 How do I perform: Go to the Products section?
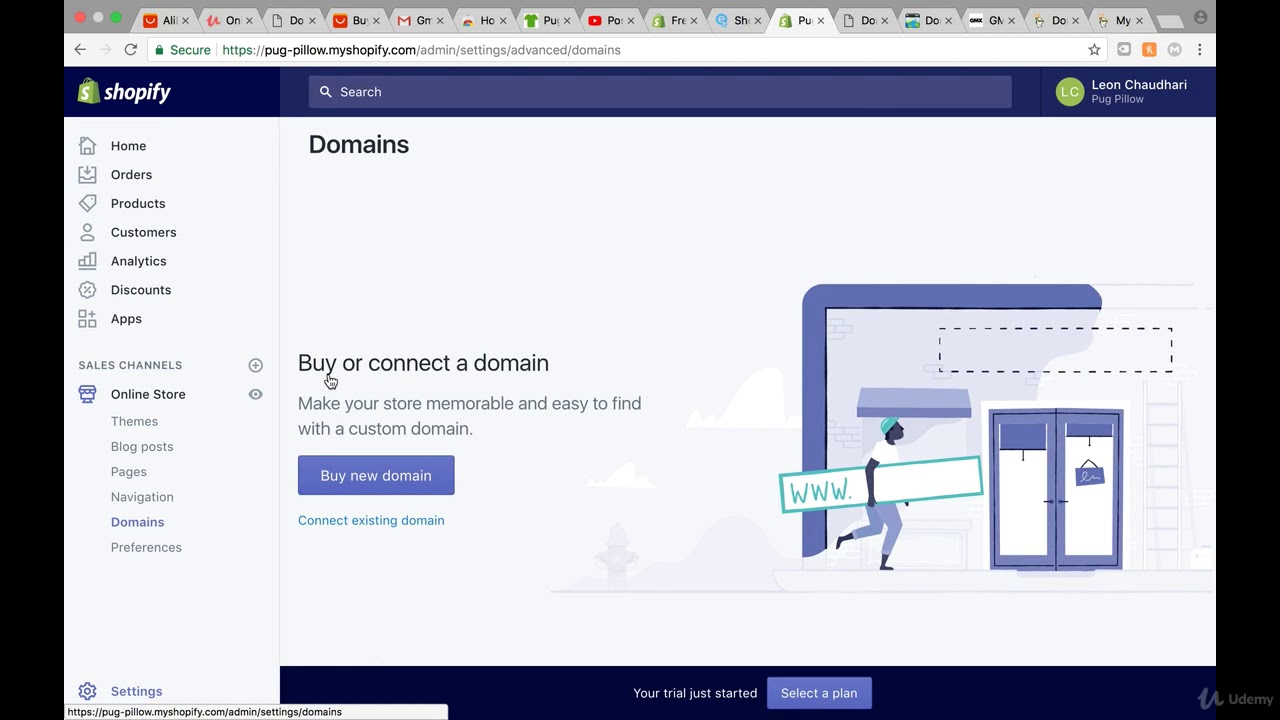click(138, 204)
